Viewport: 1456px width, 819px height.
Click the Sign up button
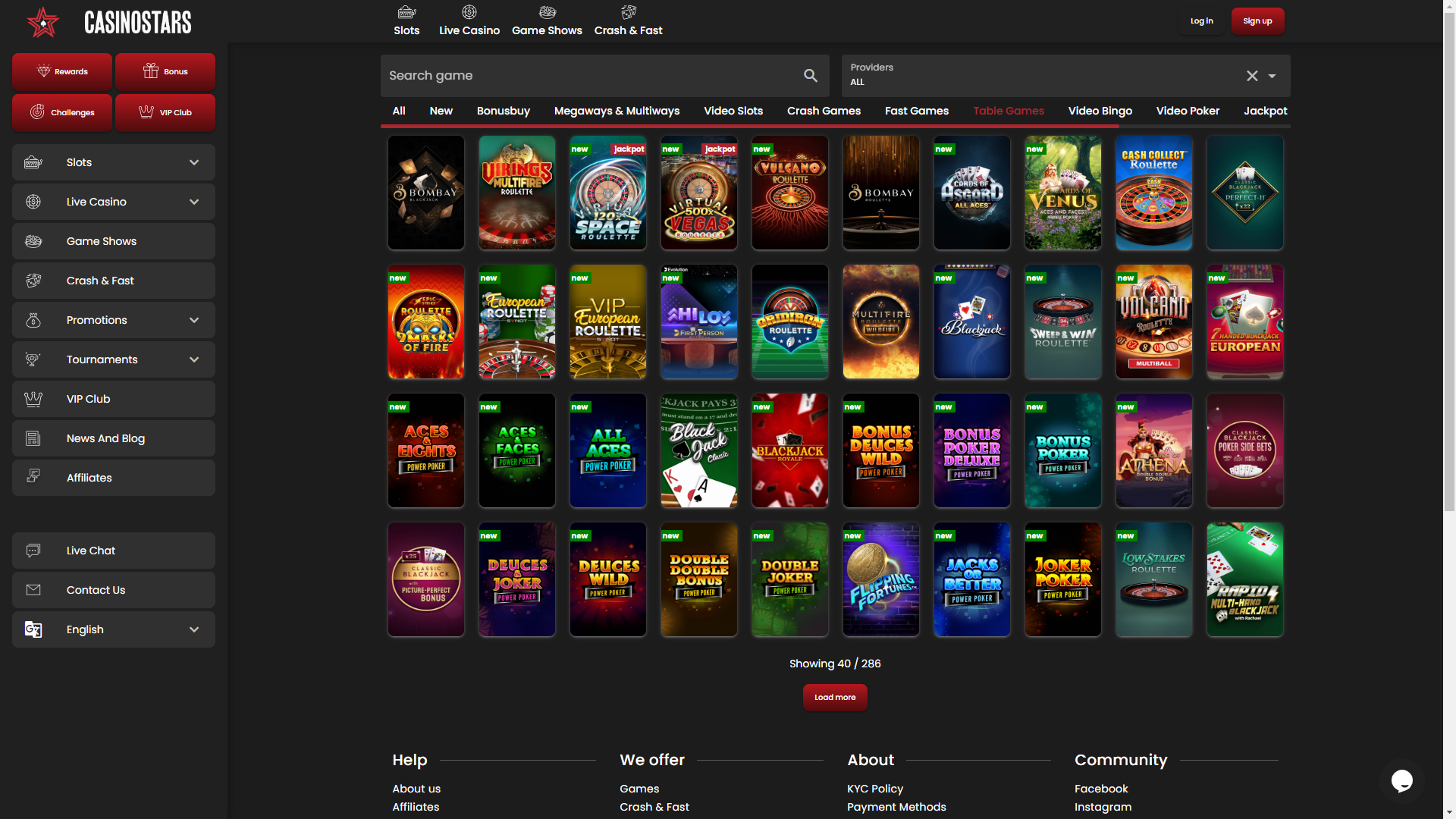click(x=1257, y=21)
